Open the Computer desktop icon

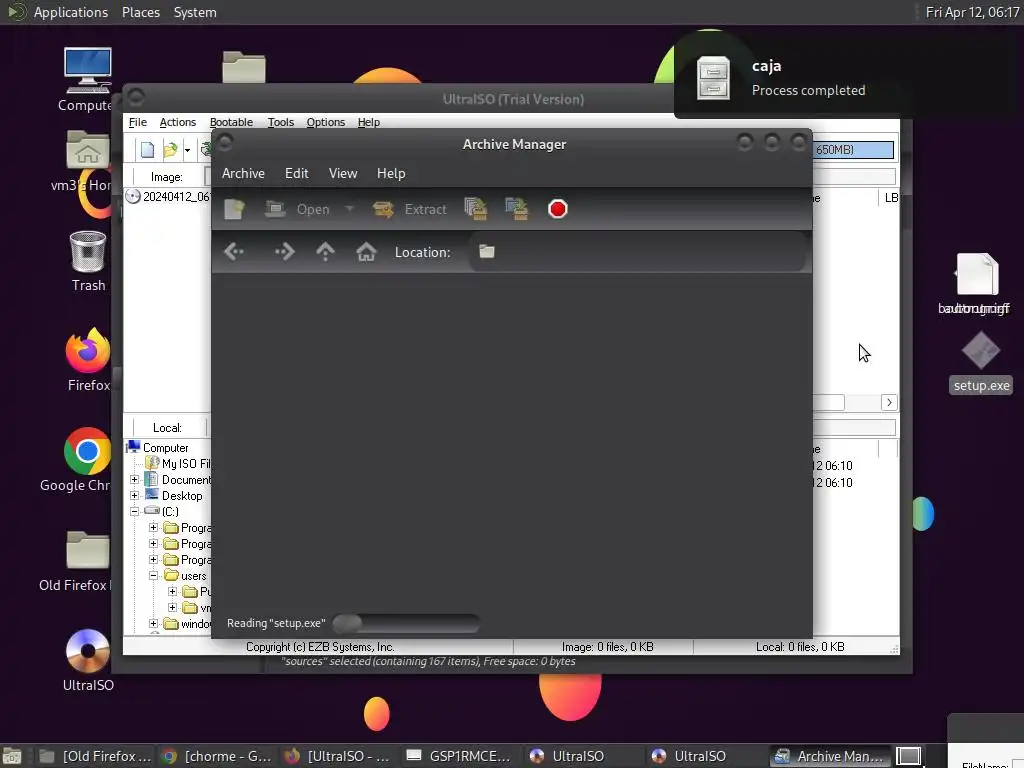coord(88,79)
